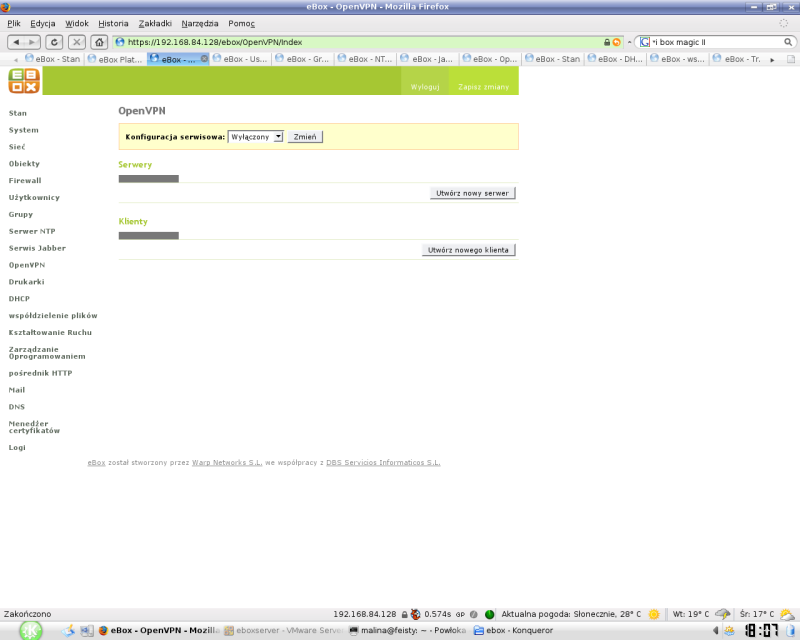Switch to ebox - Konqueror taskbar window
The image size is (800, 640).
tap(514, 631)
